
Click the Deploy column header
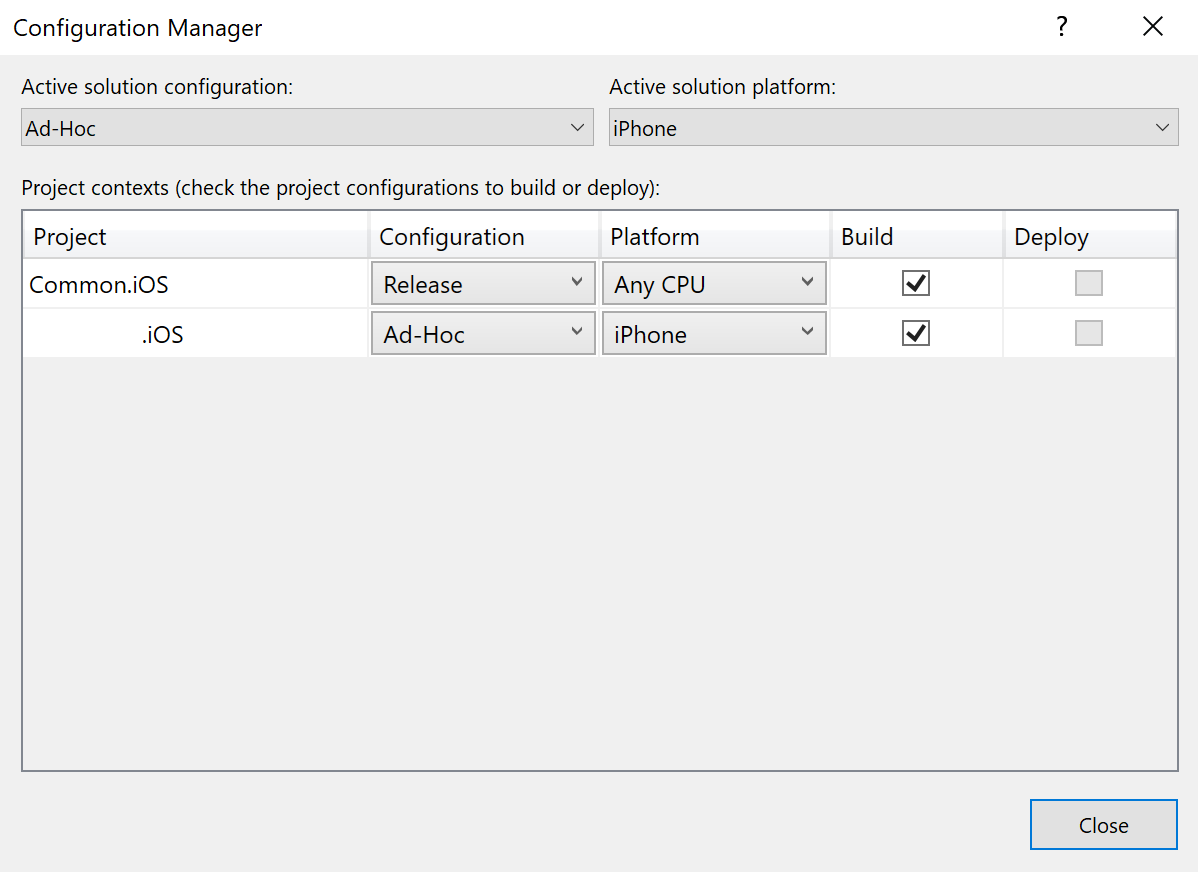pyautogui.click(x=1089, y=237)
